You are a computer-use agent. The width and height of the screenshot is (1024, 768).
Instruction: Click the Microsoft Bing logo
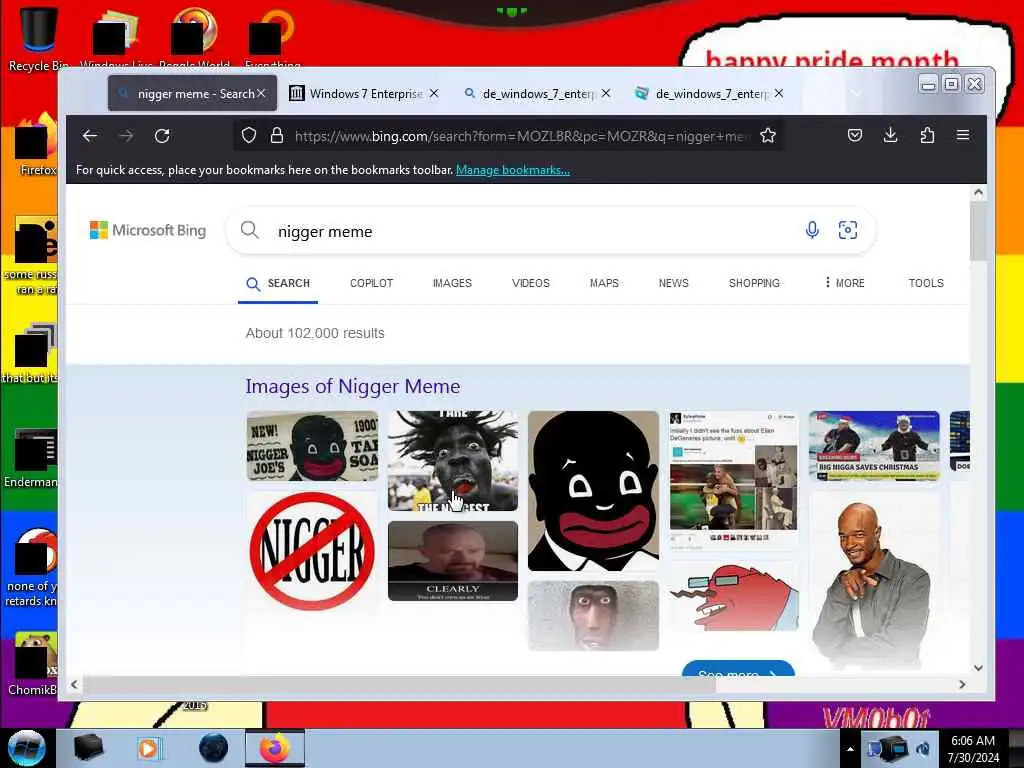[x=148, y=230]
